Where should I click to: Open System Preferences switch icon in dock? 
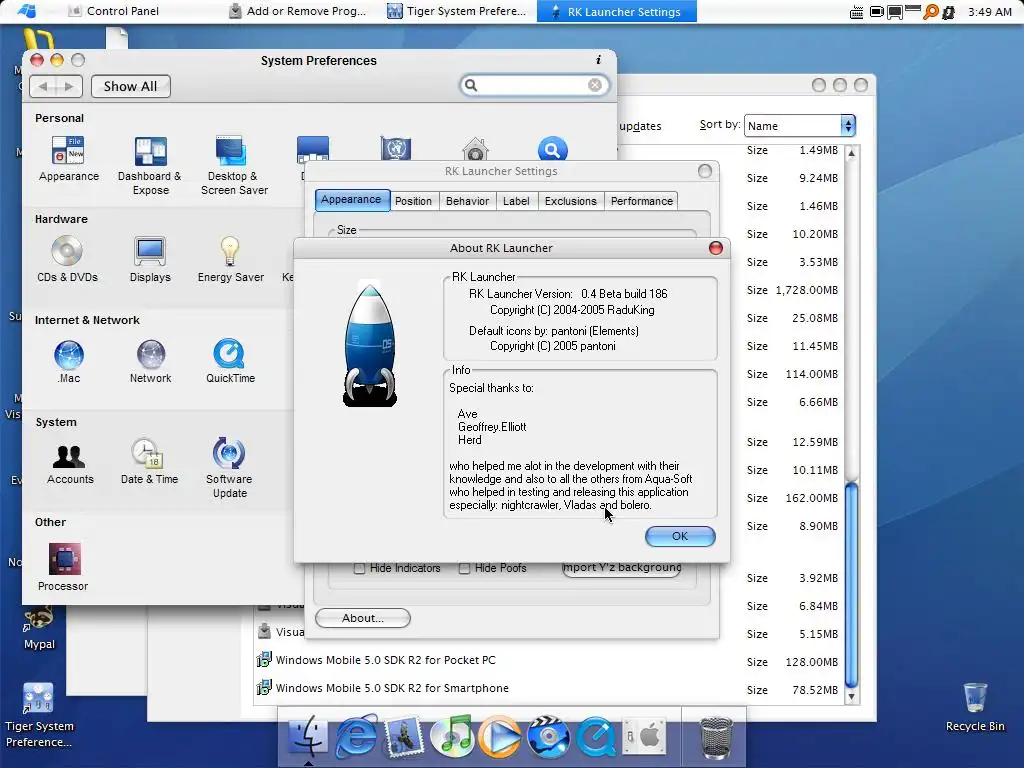click(644, 737)
